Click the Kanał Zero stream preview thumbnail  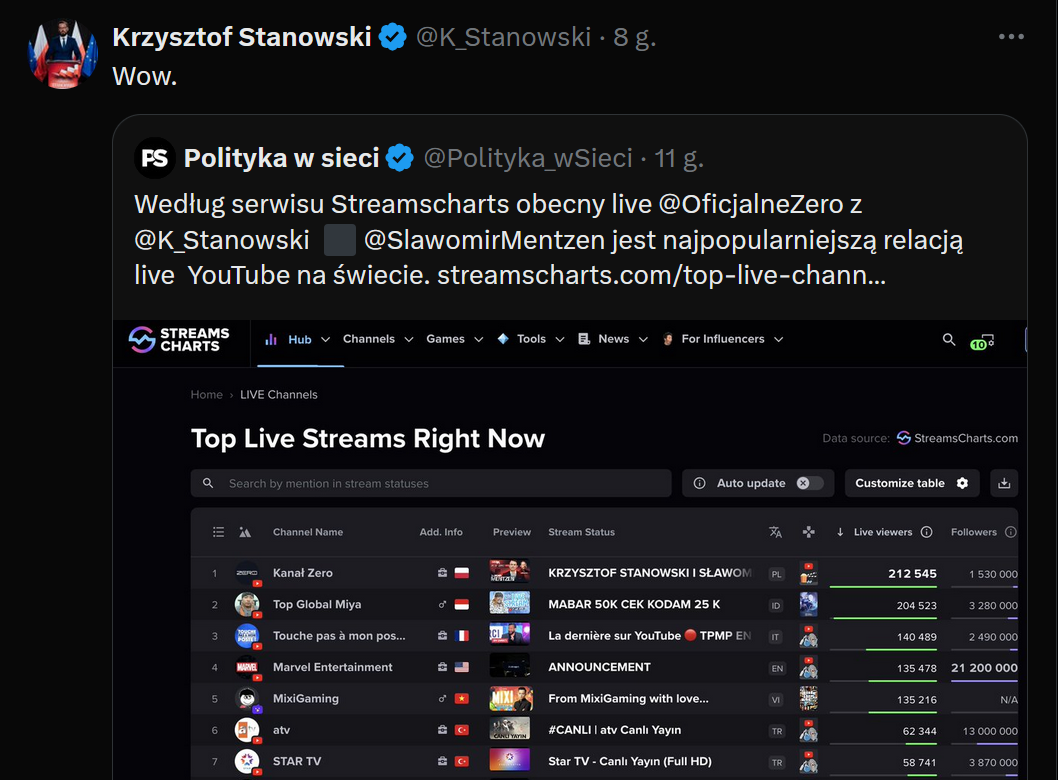pyautogui.click(x=509, y=573)
